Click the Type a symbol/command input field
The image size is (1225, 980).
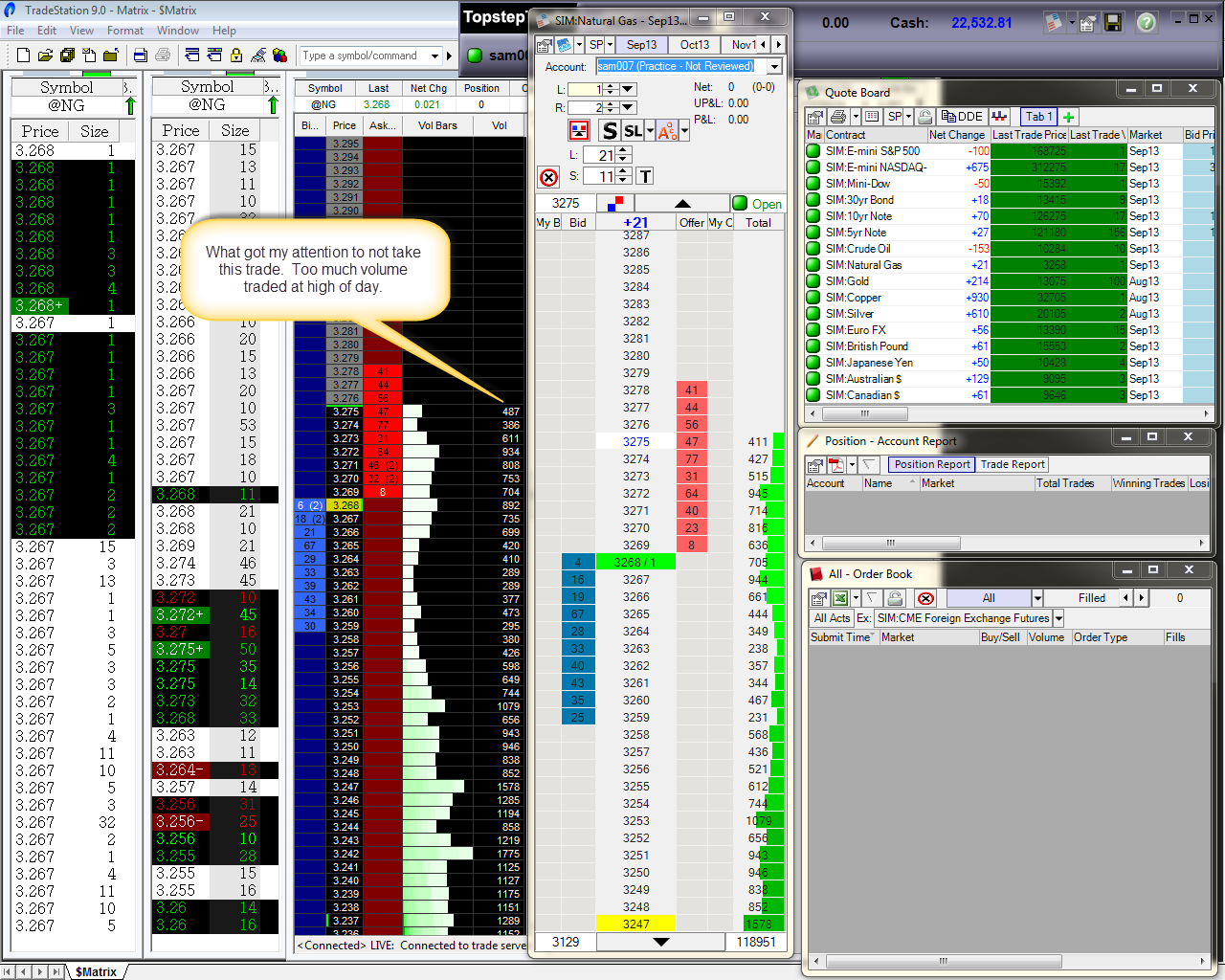click(x=364, y=56)
